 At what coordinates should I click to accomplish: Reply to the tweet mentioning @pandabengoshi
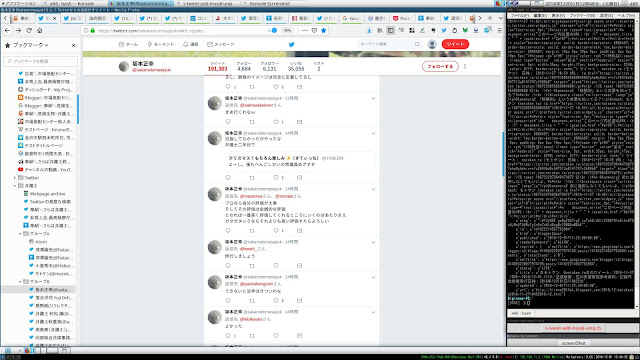point(228,301)
